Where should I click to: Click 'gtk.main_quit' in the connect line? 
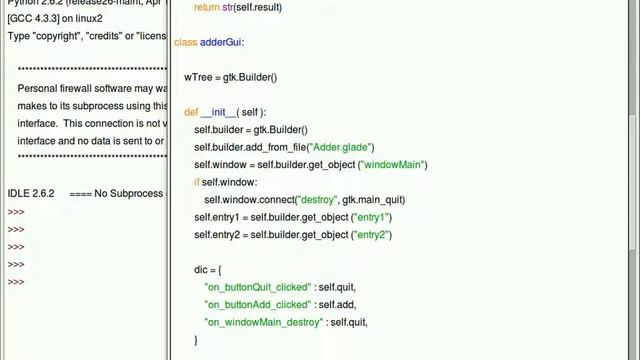tap(372, 200)
